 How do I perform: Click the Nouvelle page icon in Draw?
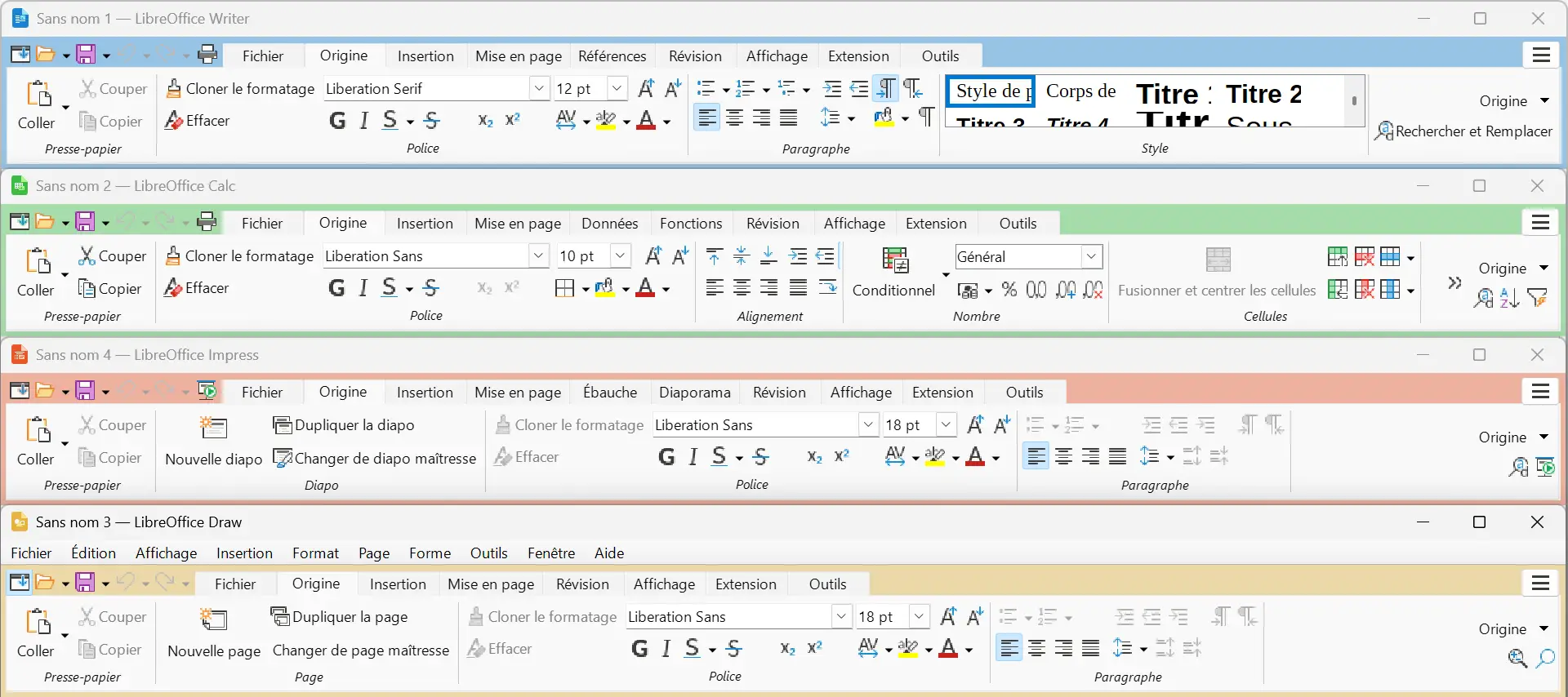click(x=213, y=619)
